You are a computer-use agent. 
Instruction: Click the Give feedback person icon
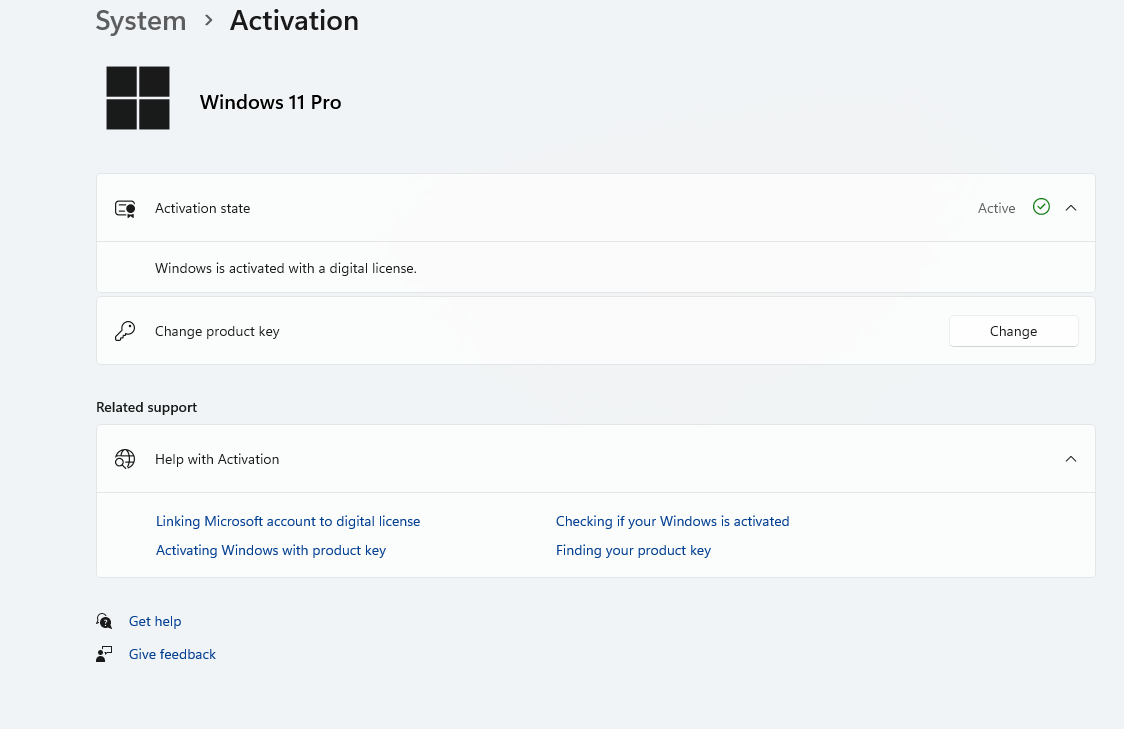click(x=104, y=654)
